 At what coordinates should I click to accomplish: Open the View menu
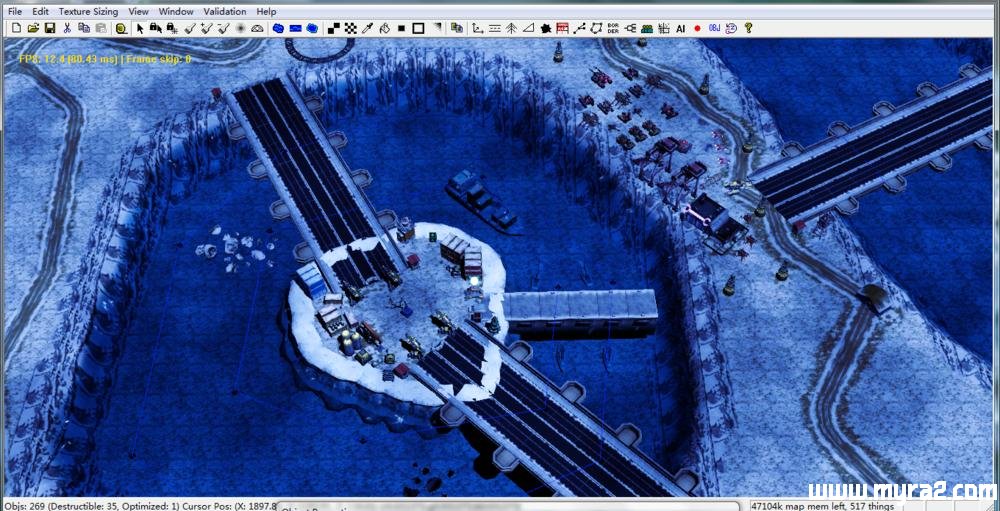138,11
